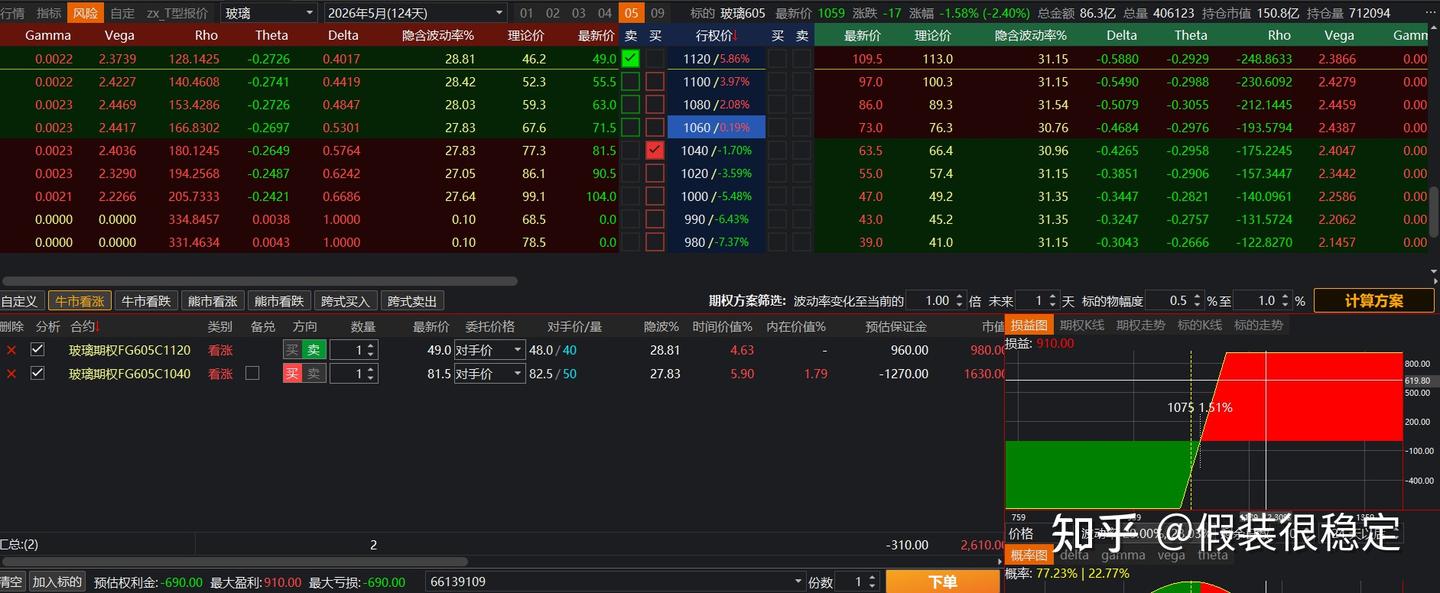Open the zx_T型报价 tab
1440x593 pixels.
(x=177, y=13)
